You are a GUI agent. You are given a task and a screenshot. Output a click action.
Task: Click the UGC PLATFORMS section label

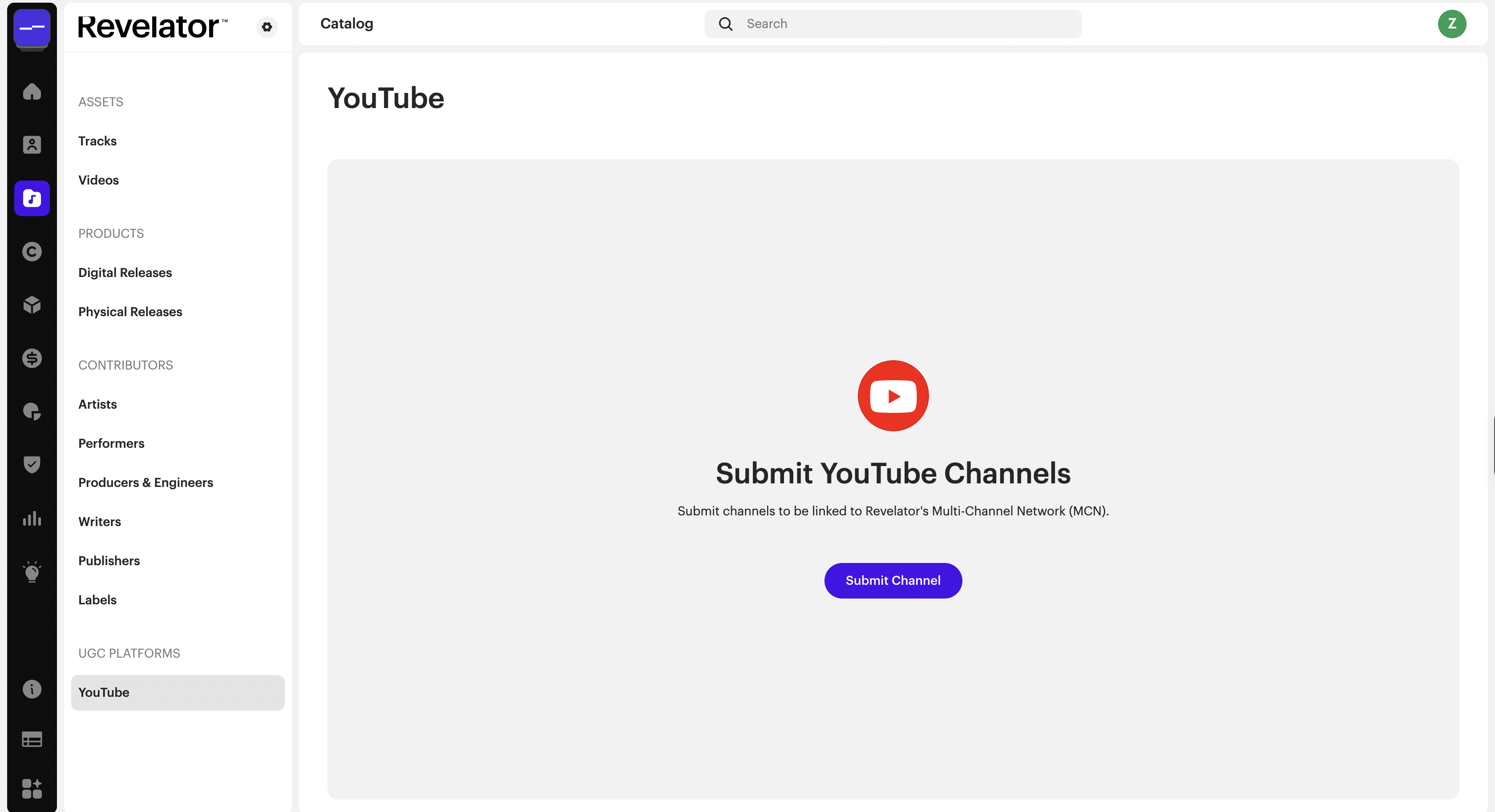click(129, 654)
